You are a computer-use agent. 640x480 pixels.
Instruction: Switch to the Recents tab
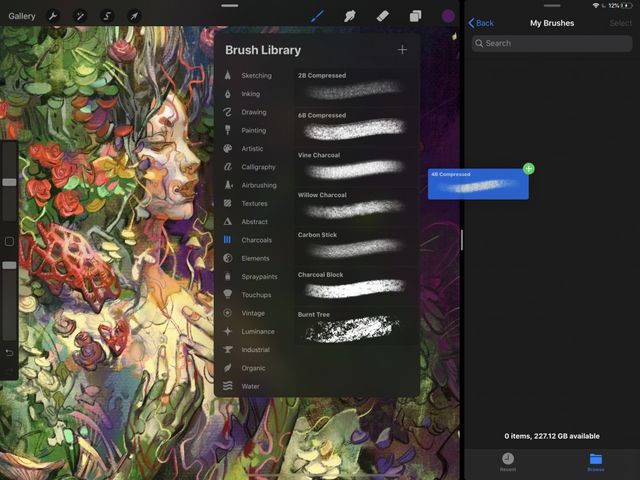[x=508, y=462]
